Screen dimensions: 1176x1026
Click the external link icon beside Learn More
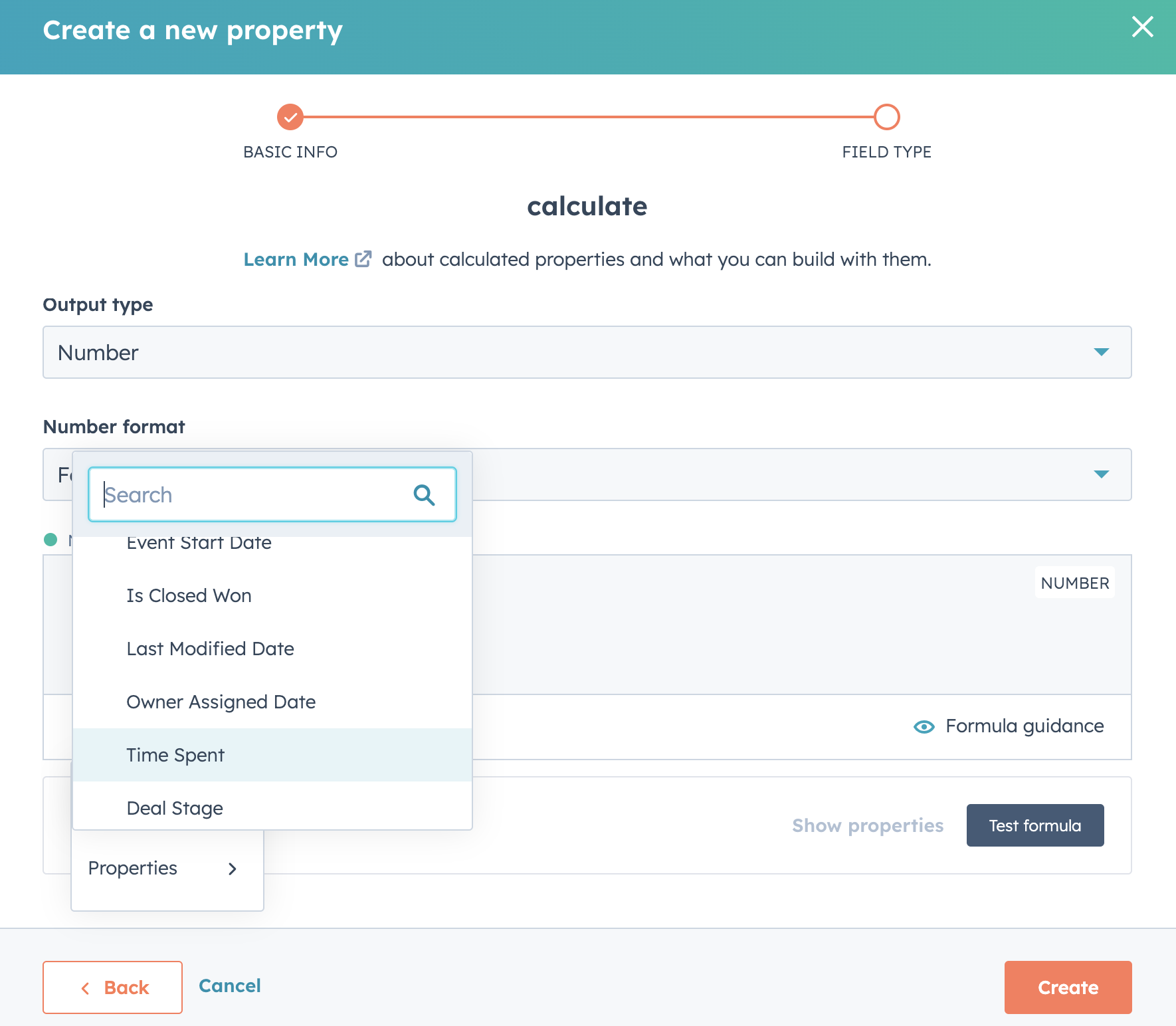363,259
